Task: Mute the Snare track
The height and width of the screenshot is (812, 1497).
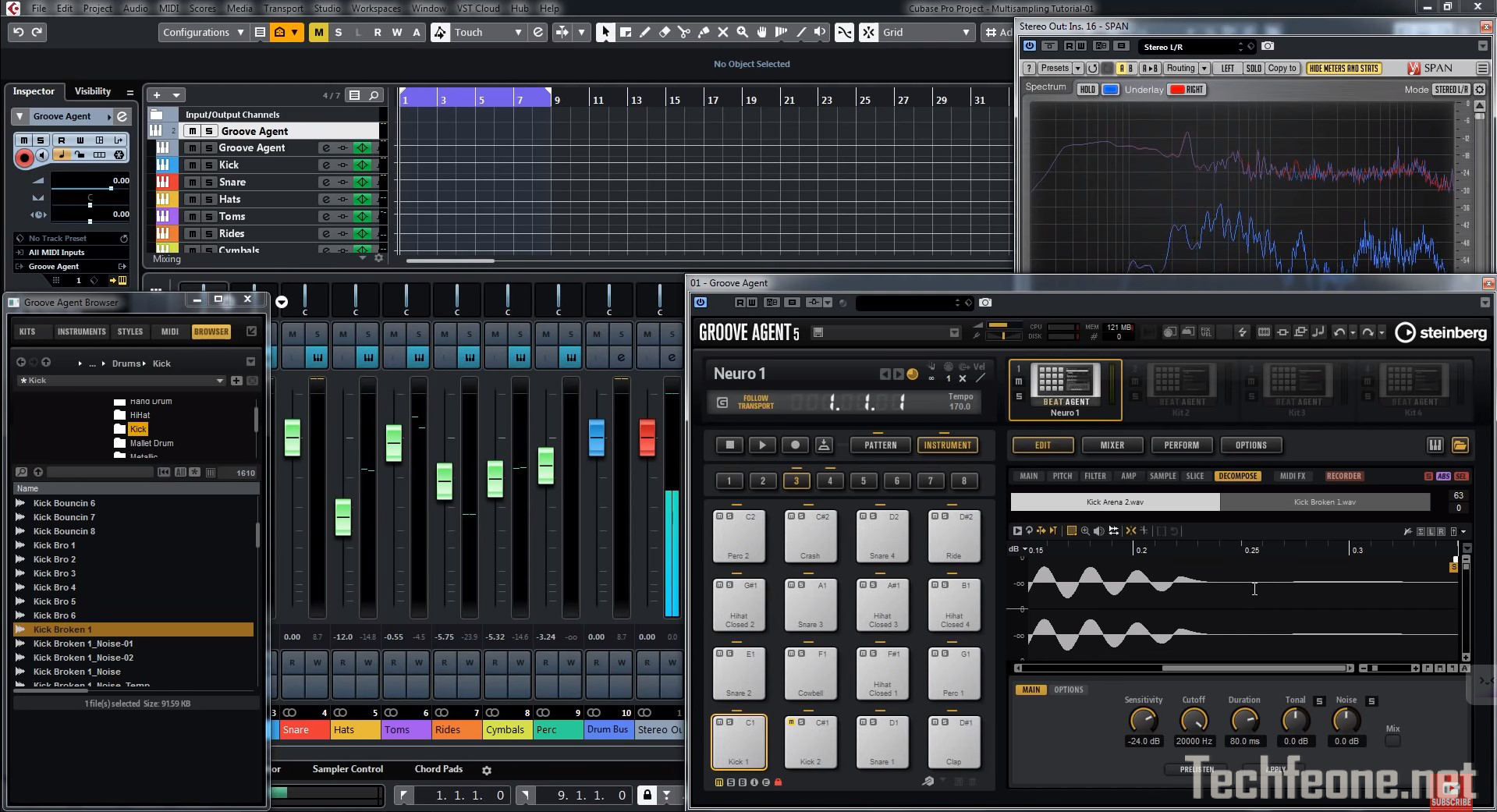Action: (x=193, y=183)
